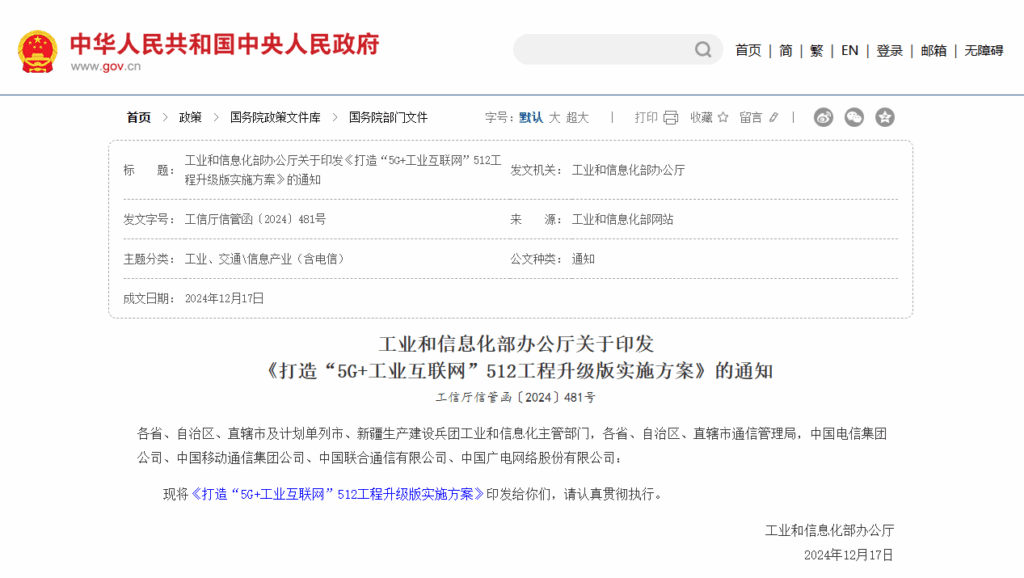Viewport: 1024px width, 578px height.
Task: Switch font size to 超大
Action: [577, 118]
